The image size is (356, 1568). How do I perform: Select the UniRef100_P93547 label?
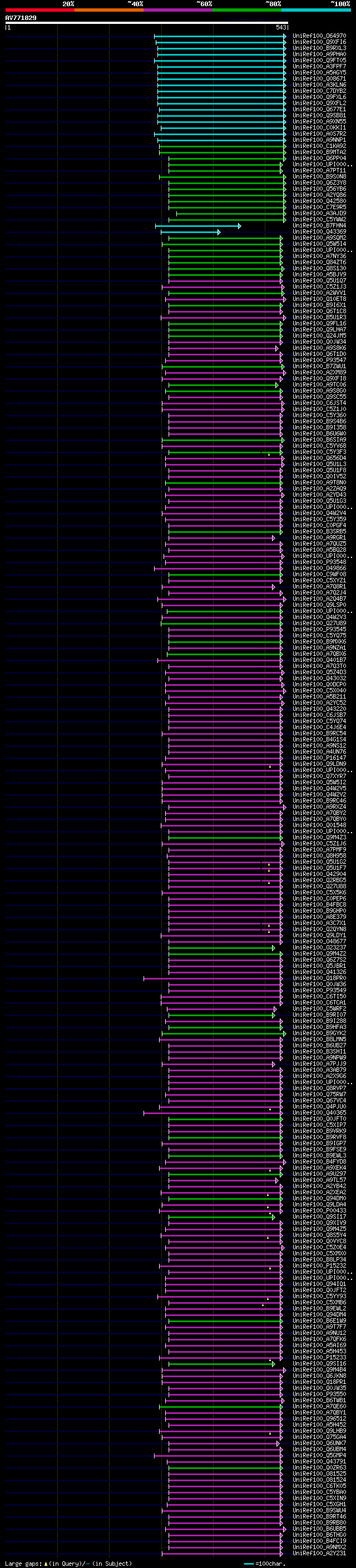(x=319, y=360)
